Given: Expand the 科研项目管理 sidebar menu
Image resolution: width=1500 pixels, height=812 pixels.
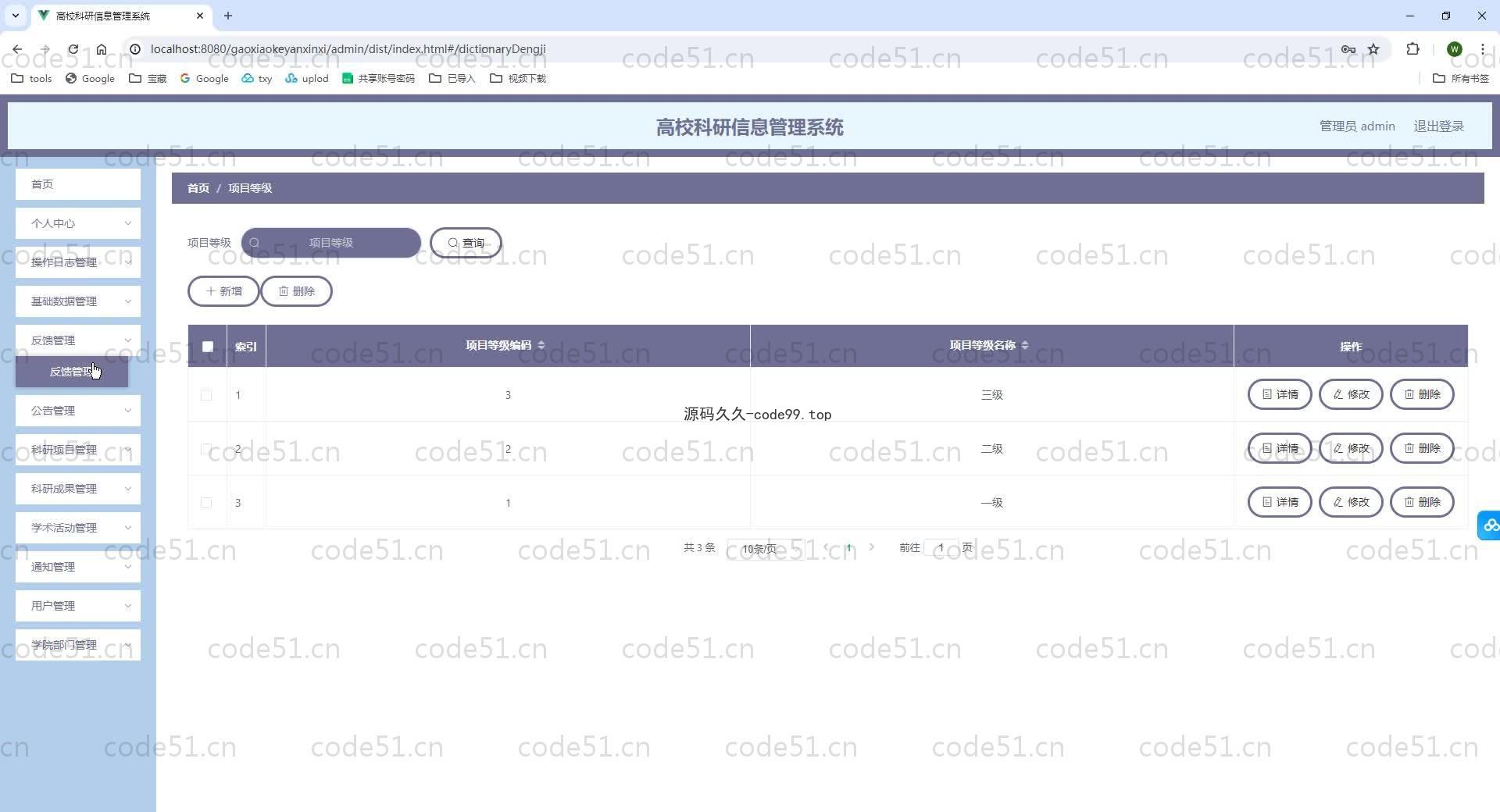Looking at the screenshot, I should tap(78, 450).
